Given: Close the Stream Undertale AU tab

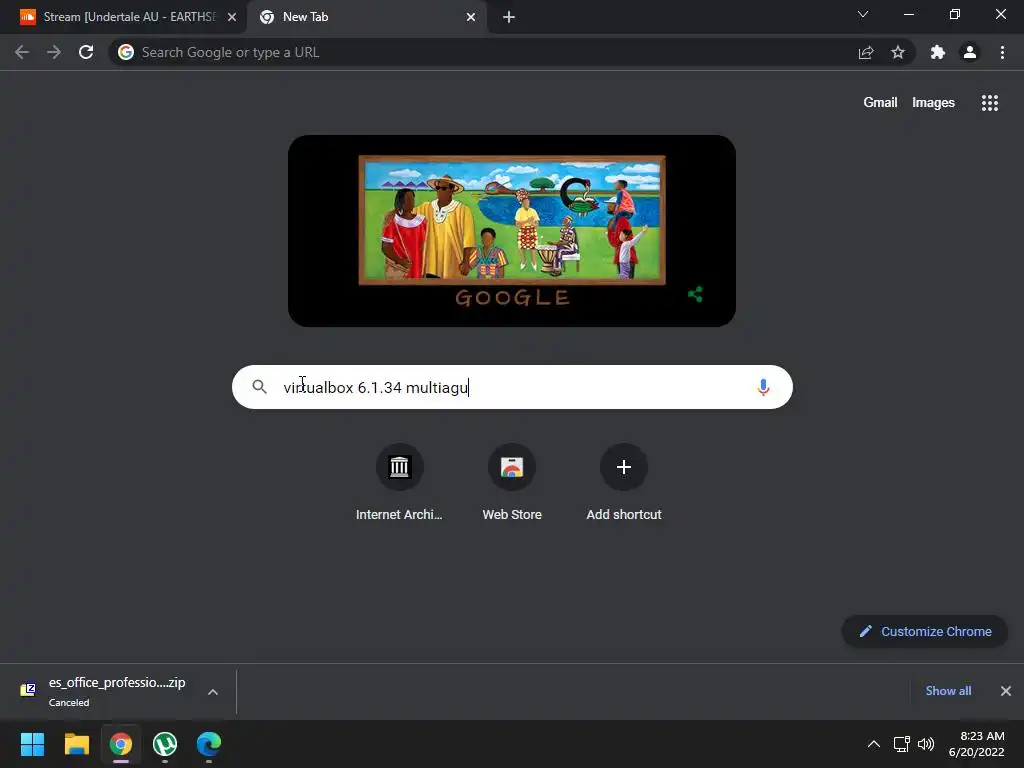Looking at the screenshot, I should [x=232, y=17].
